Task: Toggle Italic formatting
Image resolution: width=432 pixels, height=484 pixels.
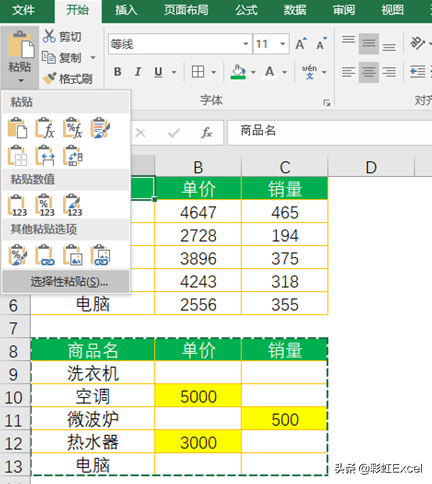Action: tap(138, 72)
